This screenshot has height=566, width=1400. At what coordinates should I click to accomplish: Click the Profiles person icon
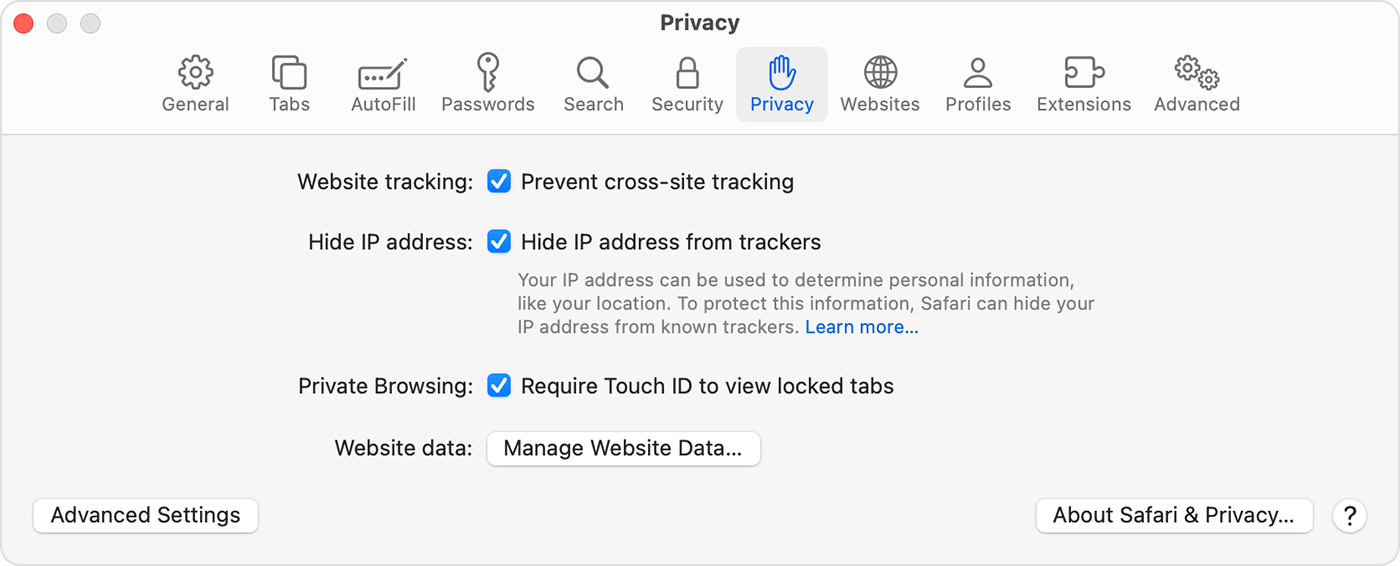(978, 73)
